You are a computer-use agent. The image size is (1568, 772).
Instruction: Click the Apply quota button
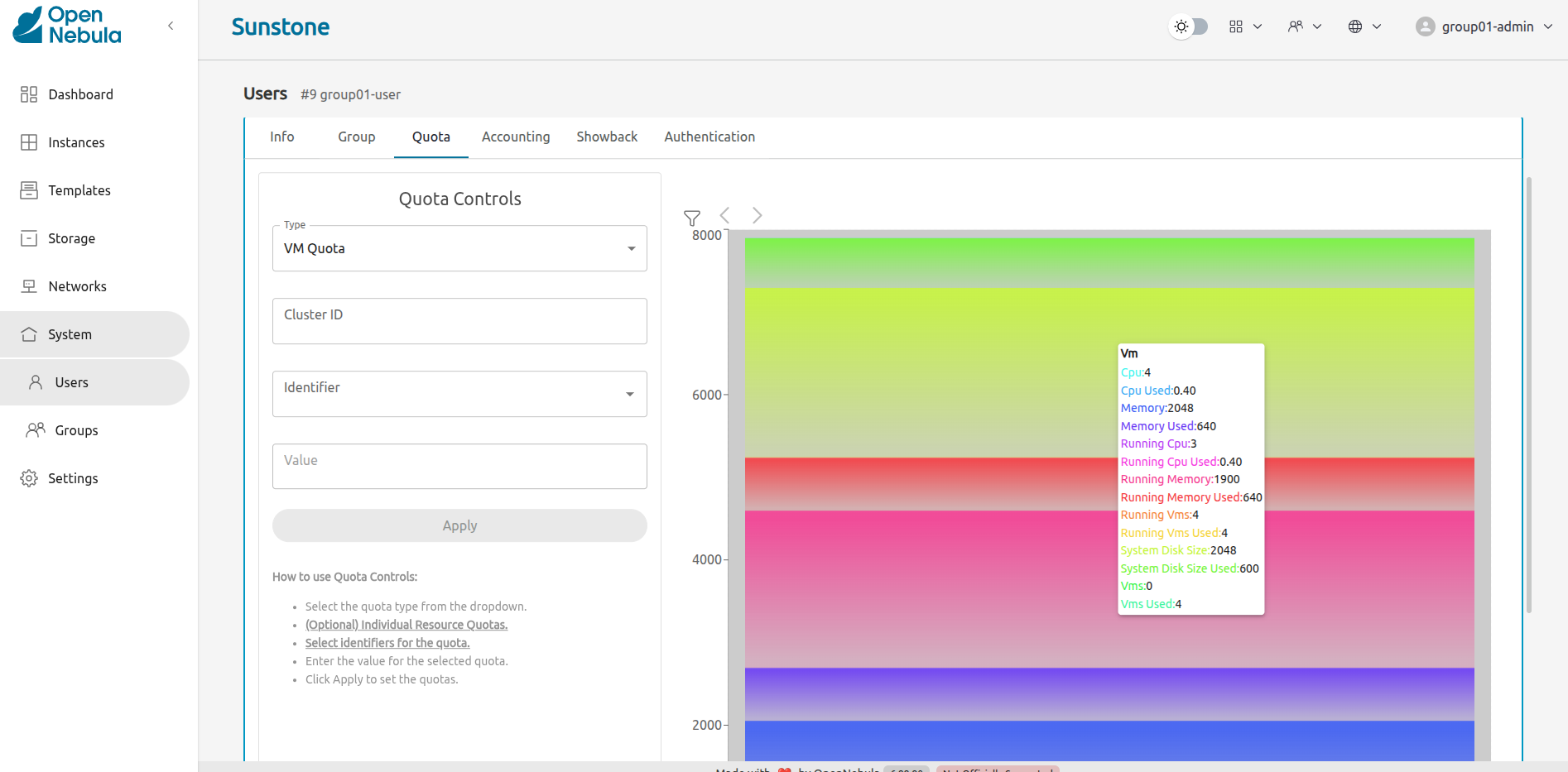459,525
